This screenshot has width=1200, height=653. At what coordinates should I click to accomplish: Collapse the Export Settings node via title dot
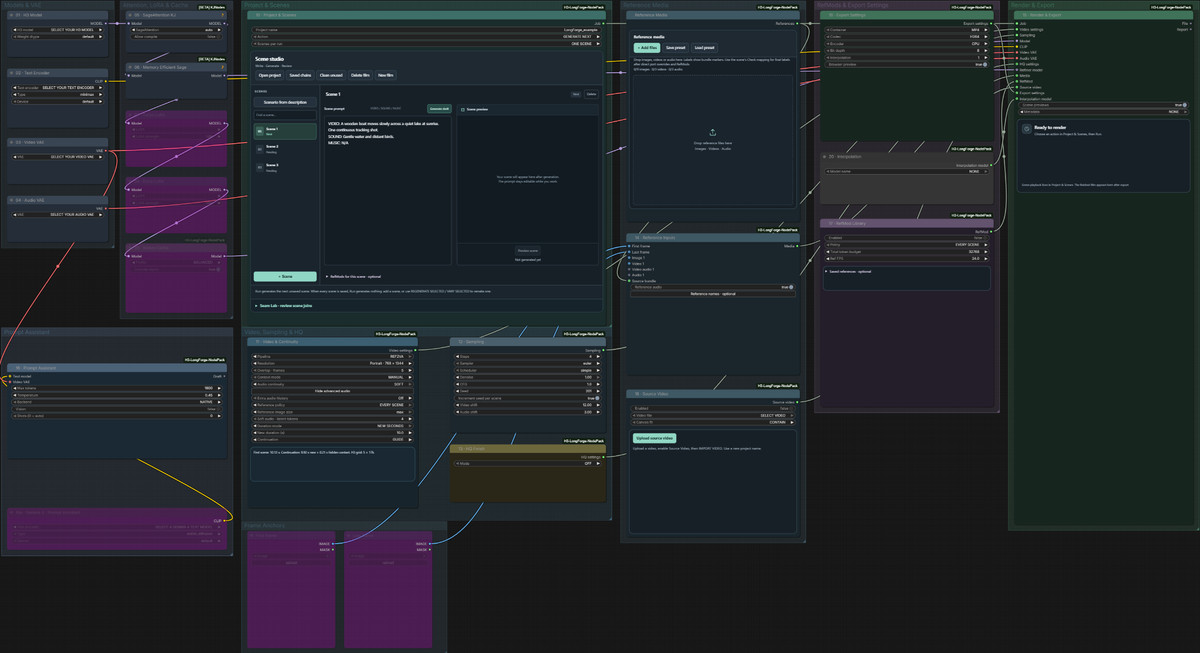(x=825, y=15)
